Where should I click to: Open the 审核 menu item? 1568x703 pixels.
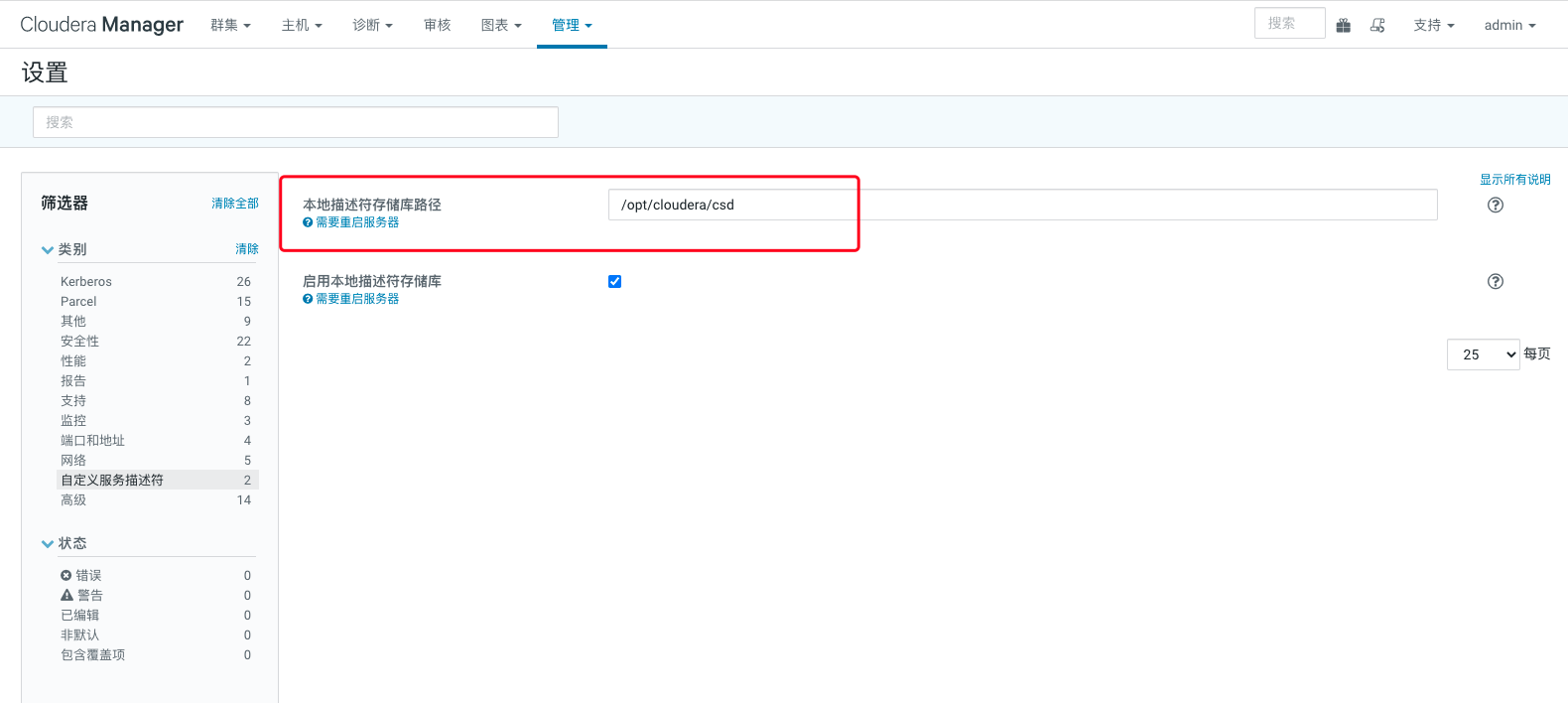point(437,25)
